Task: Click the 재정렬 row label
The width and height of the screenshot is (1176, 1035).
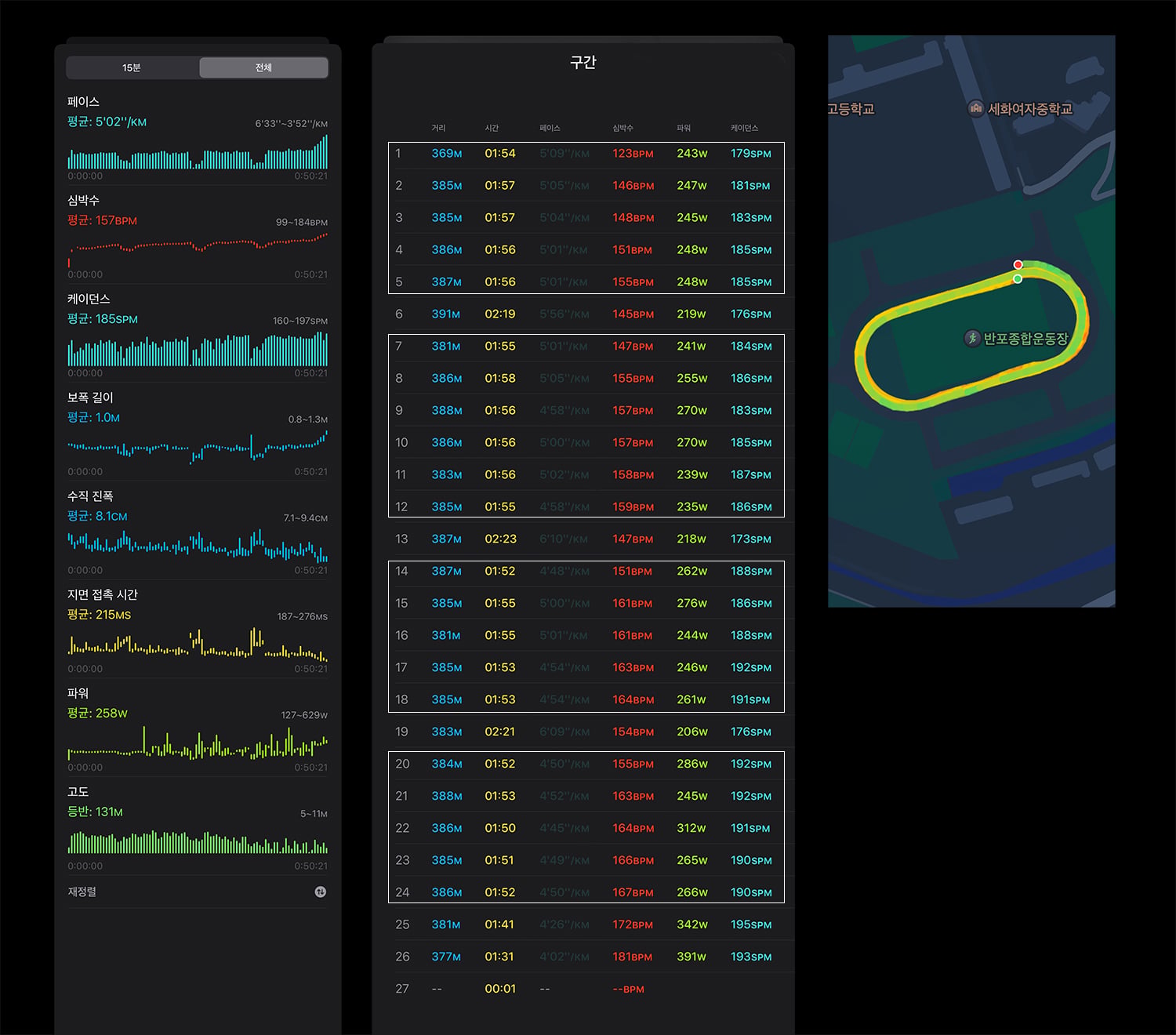Action: (x=82, y=892)
